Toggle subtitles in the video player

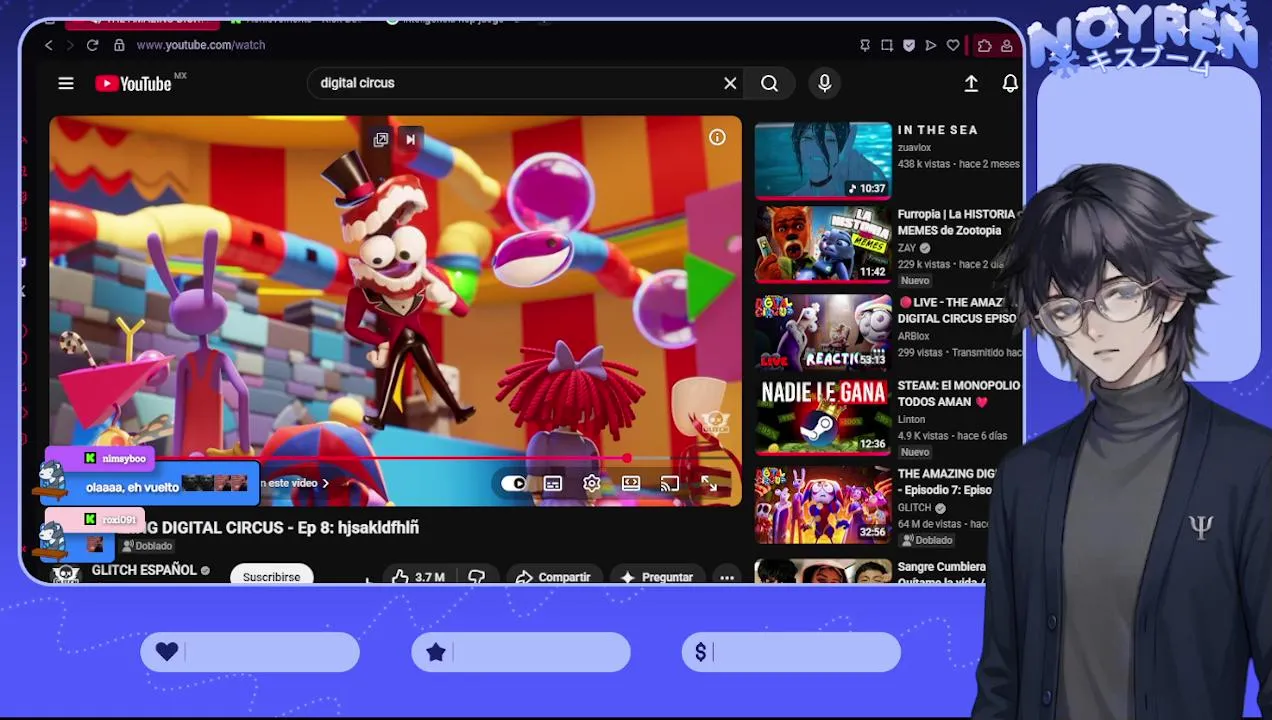pyautogui.click(x=553, y=484)
